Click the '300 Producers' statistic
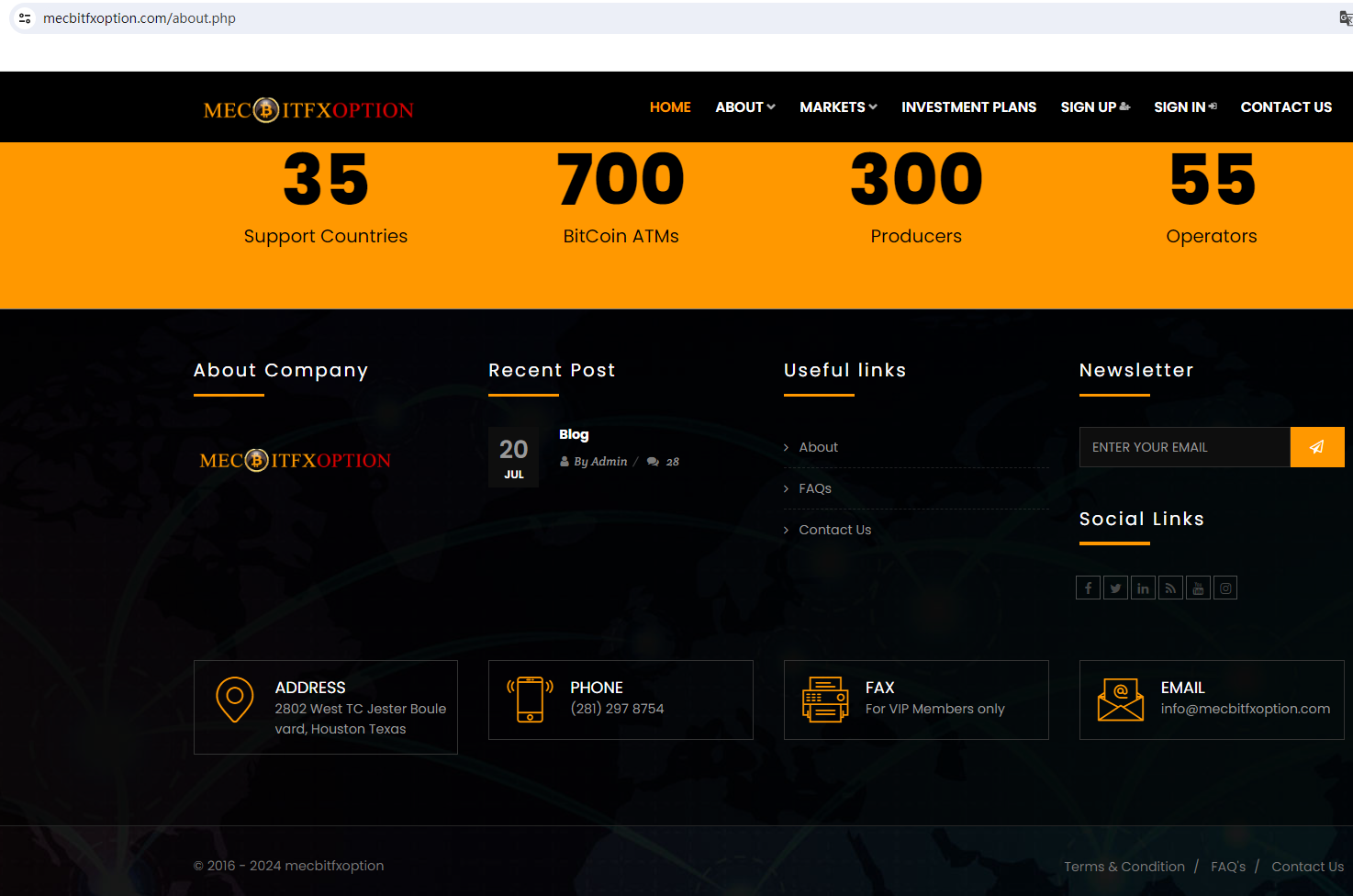The height and width of the screenshot is (896, 1353). (916, 199)
